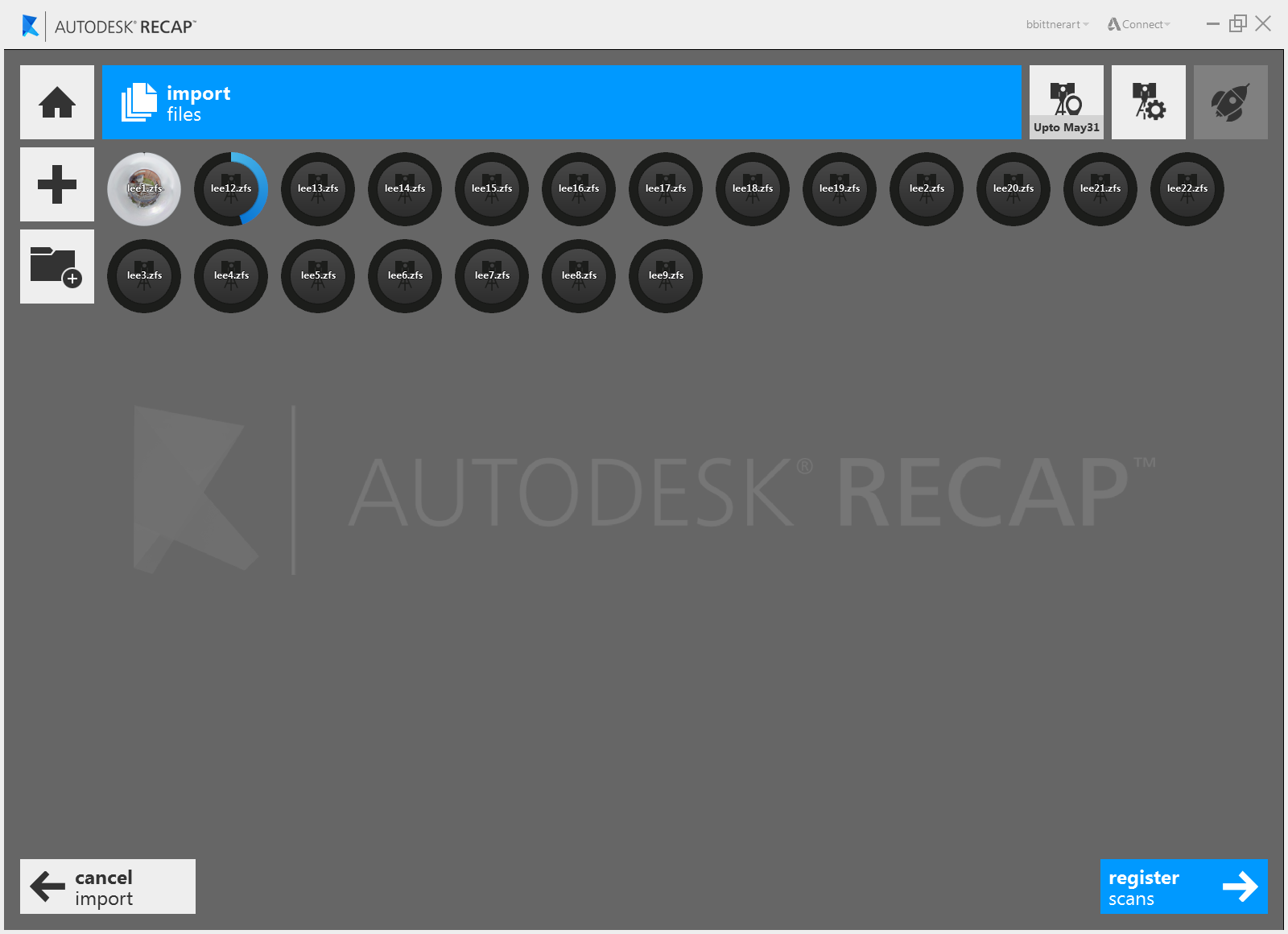Select the lee20.zfs scan

1013,189
